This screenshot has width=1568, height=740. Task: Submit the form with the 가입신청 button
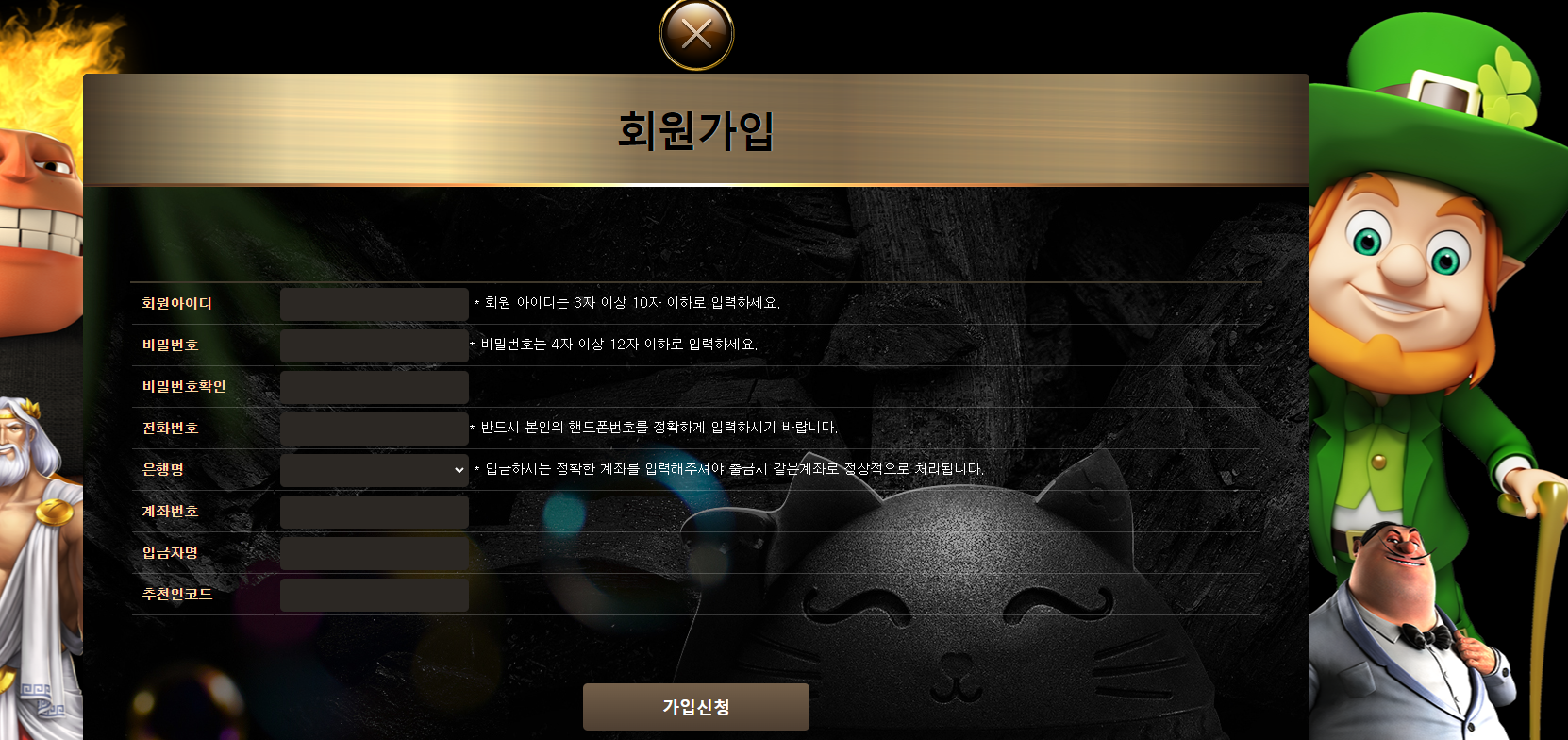[696, 707]
